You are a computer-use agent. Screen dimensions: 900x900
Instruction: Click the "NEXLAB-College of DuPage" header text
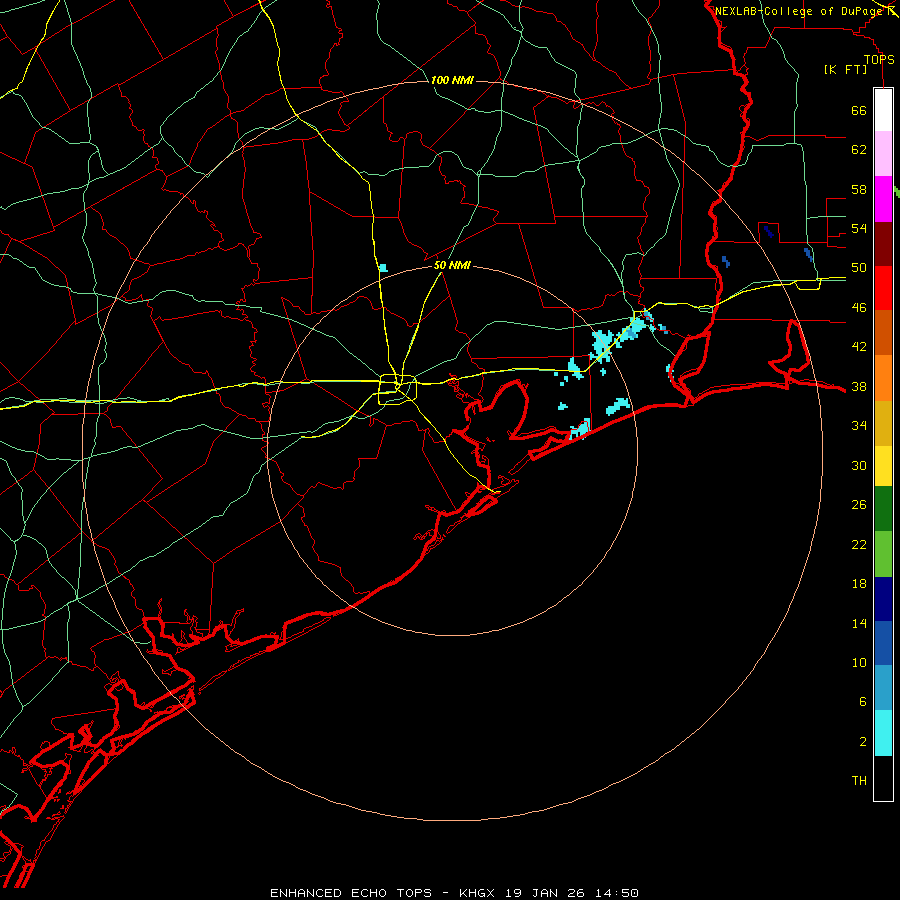tap(799, 11)
